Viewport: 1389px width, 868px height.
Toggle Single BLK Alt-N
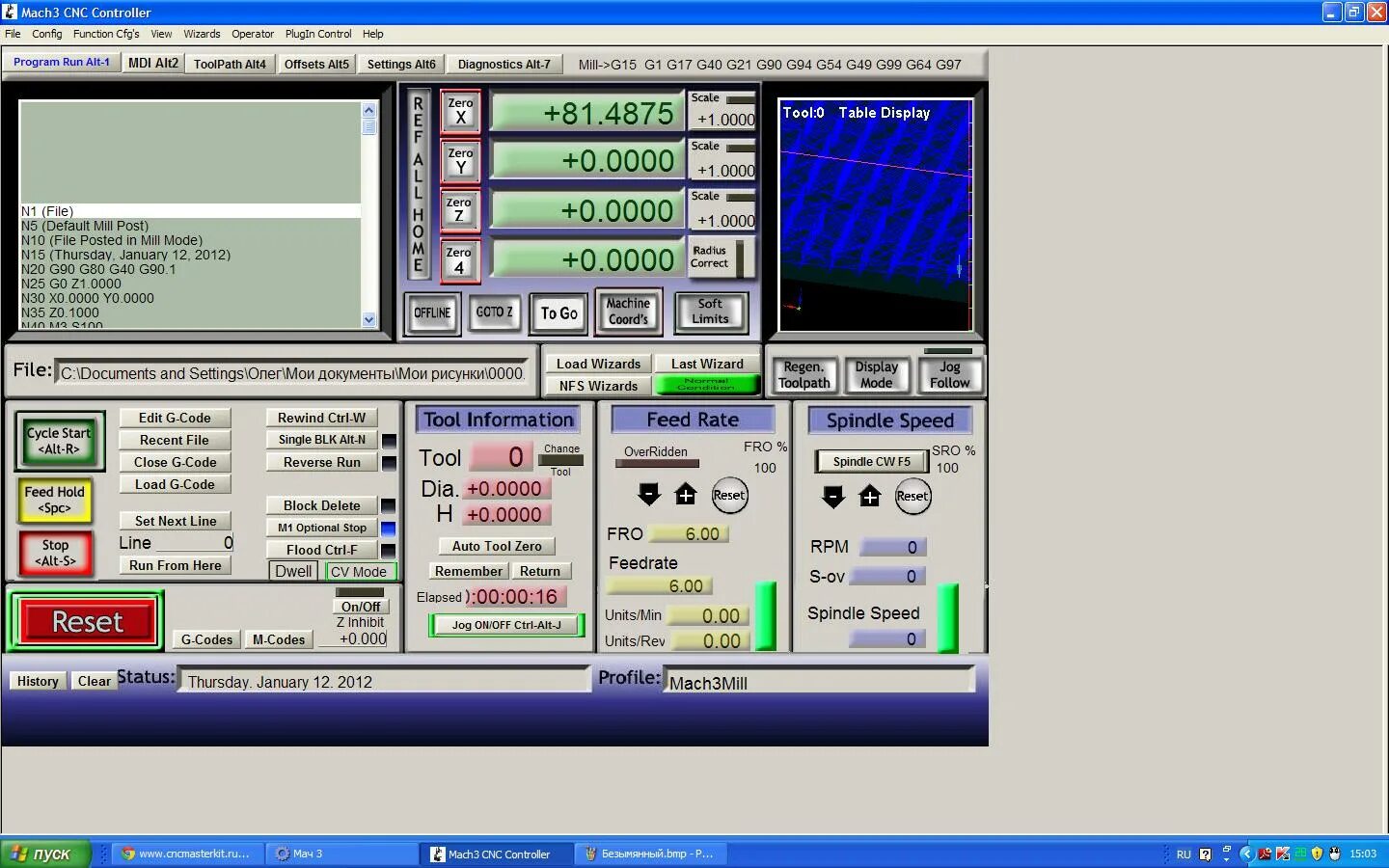click(x=321, y=439)
